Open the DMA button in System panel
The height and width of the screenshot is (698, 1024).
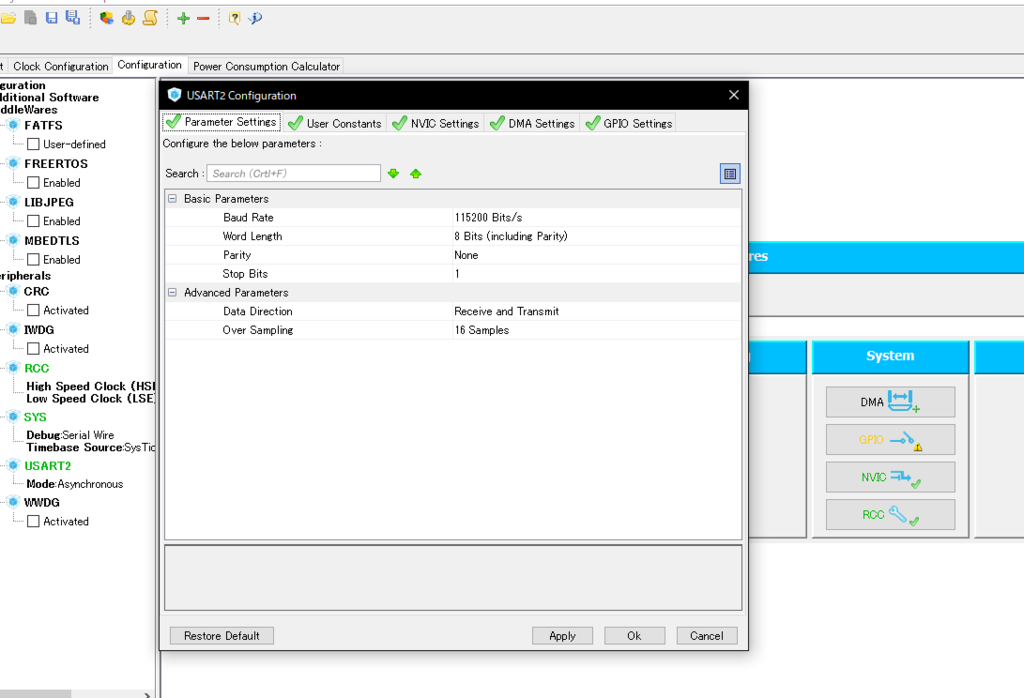[x=890, y=402]
